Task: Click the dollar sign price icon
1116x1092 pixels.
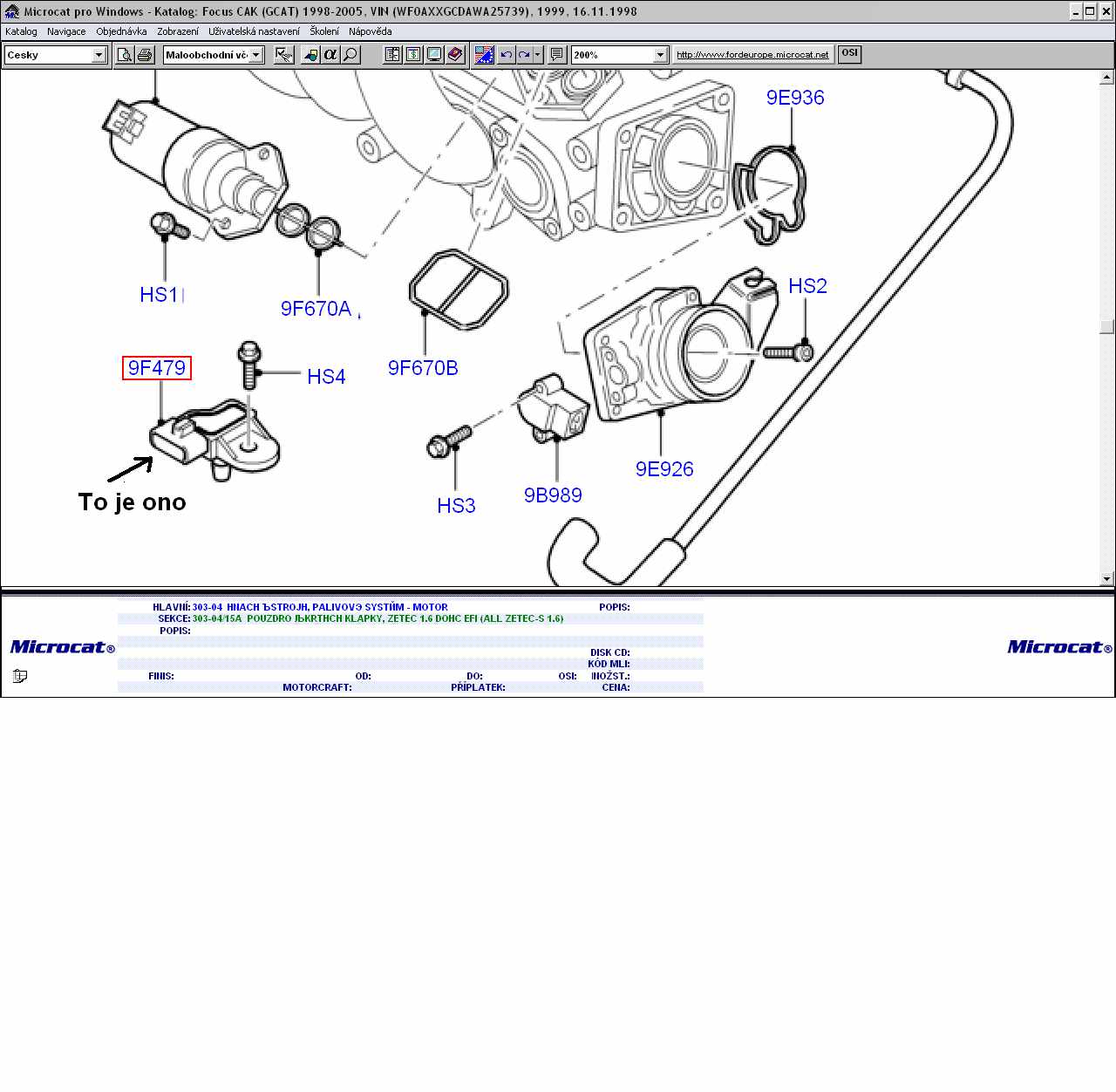Action: pos(413,55)
